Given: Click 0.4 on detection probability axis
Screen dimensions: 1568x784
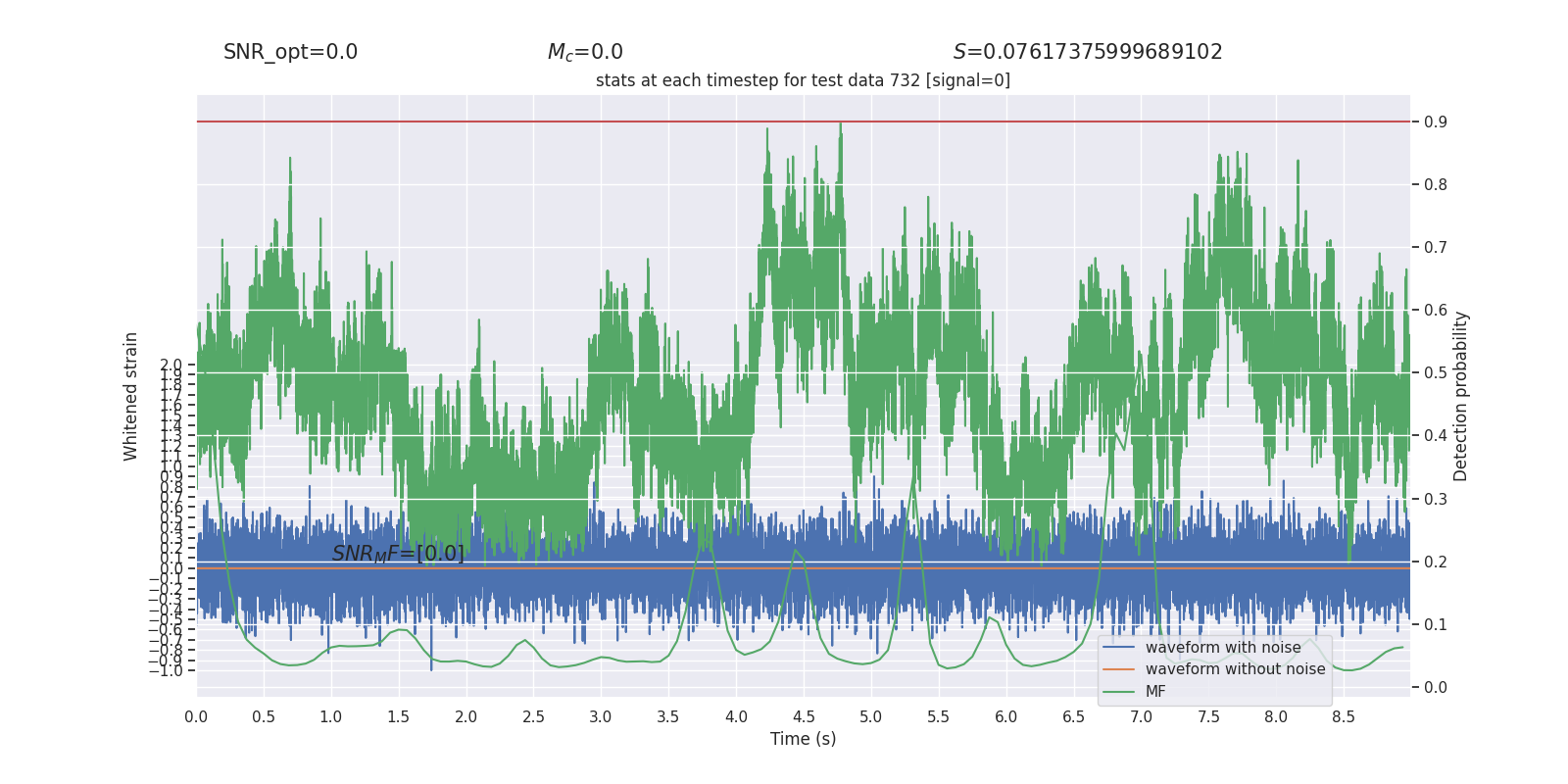Looking at the screenshot, I should 1436,436.
